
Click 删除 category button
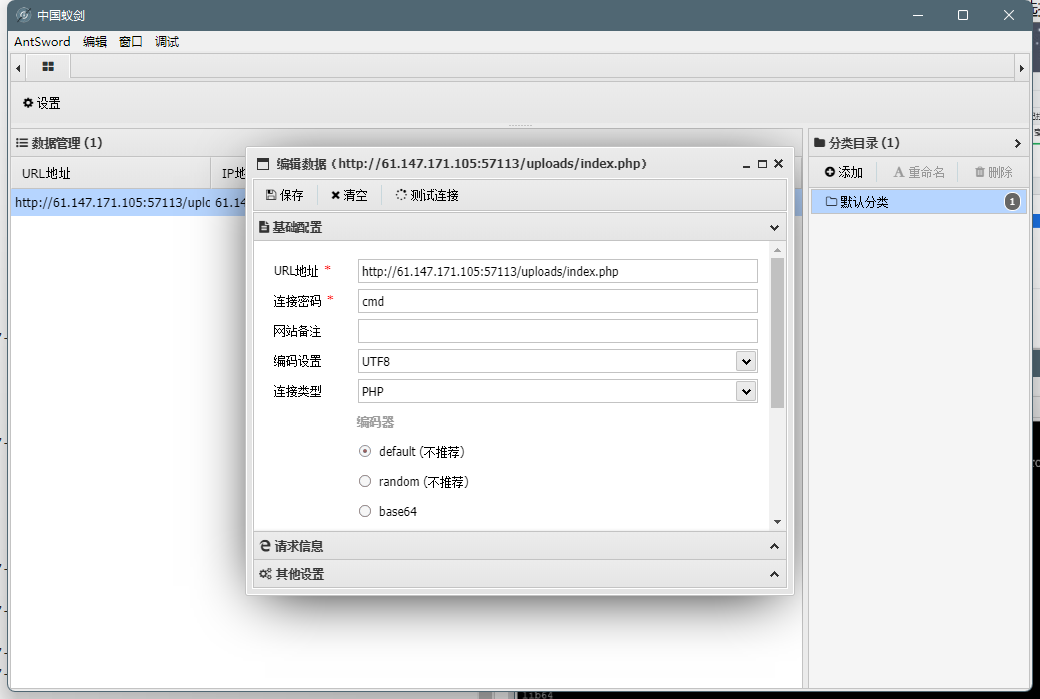click(x=993, y=172)
